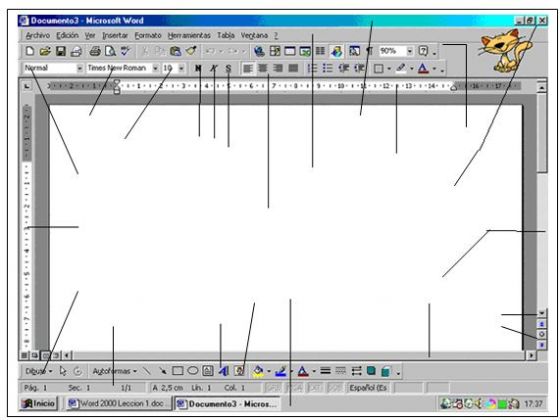The width and height of the screenshot is (560, 420).
Task: Open the Formato menu
Action: pyautogui.click(x=148, y=35)
